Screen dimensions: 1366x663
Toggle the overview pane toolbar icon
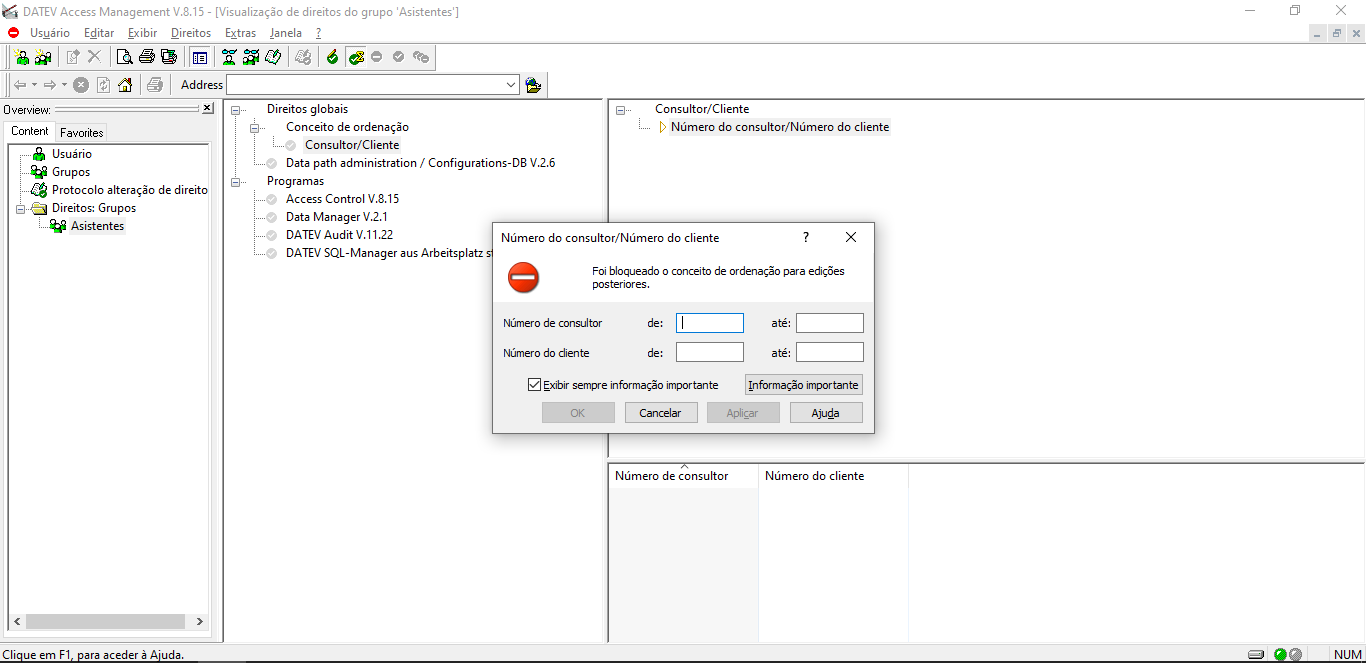click(x=200, y=57)
